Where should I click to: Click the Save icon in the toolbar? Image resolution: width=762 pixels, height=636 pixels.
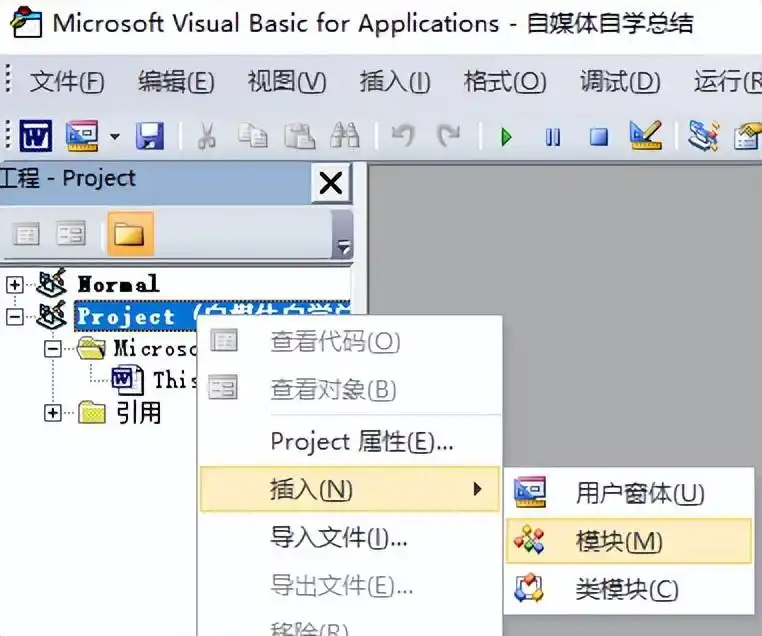pos(150,135)
